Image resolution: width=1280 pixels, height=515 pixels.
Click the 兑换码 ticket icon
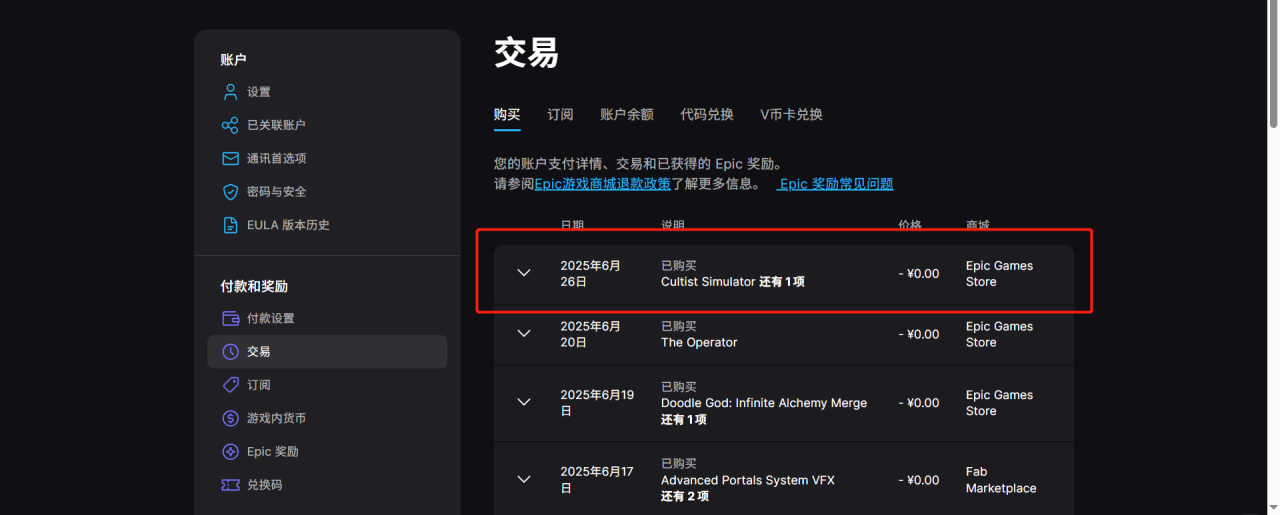coord(230,485)
